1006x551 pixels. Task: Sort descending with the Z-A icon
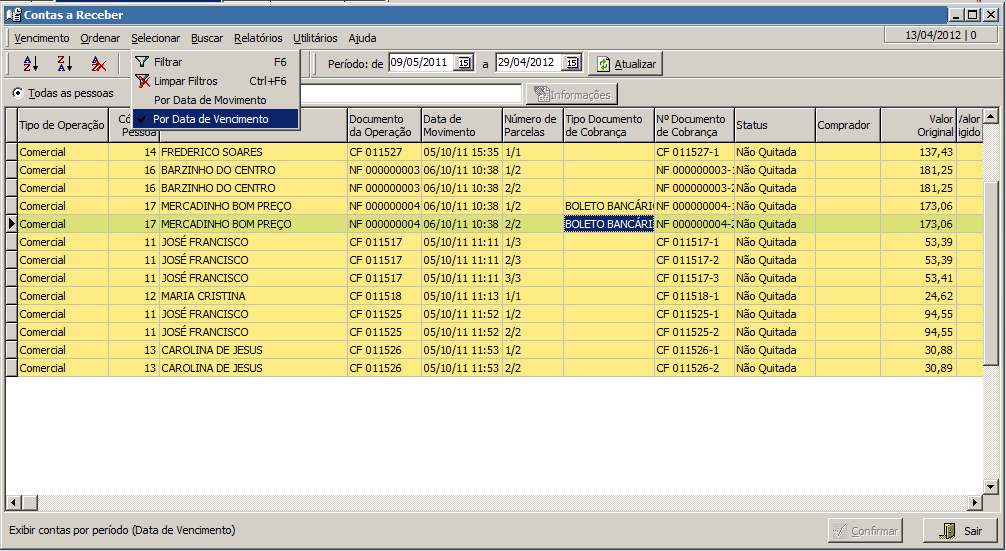(x=65, y=64)
